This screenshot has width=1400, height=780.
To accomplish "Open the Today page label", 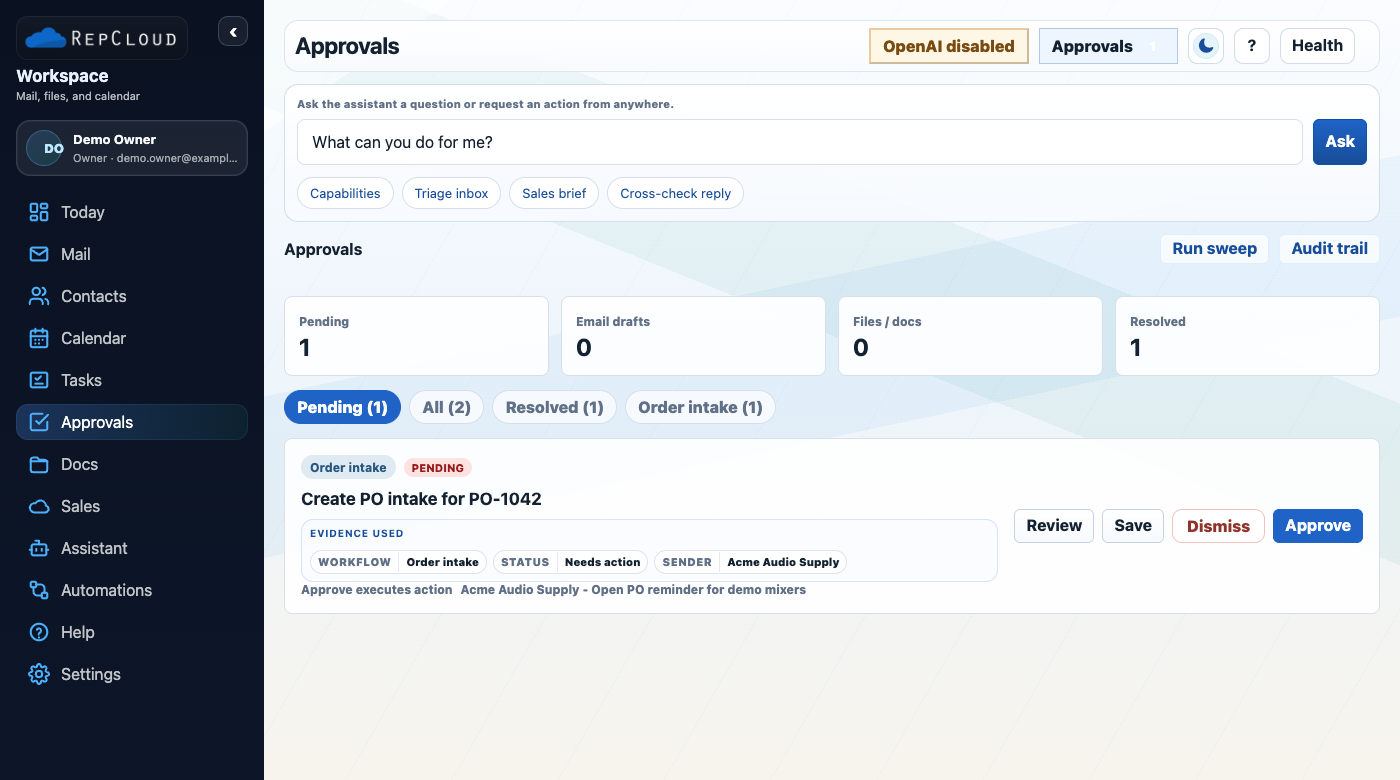I will pos(83,212).
